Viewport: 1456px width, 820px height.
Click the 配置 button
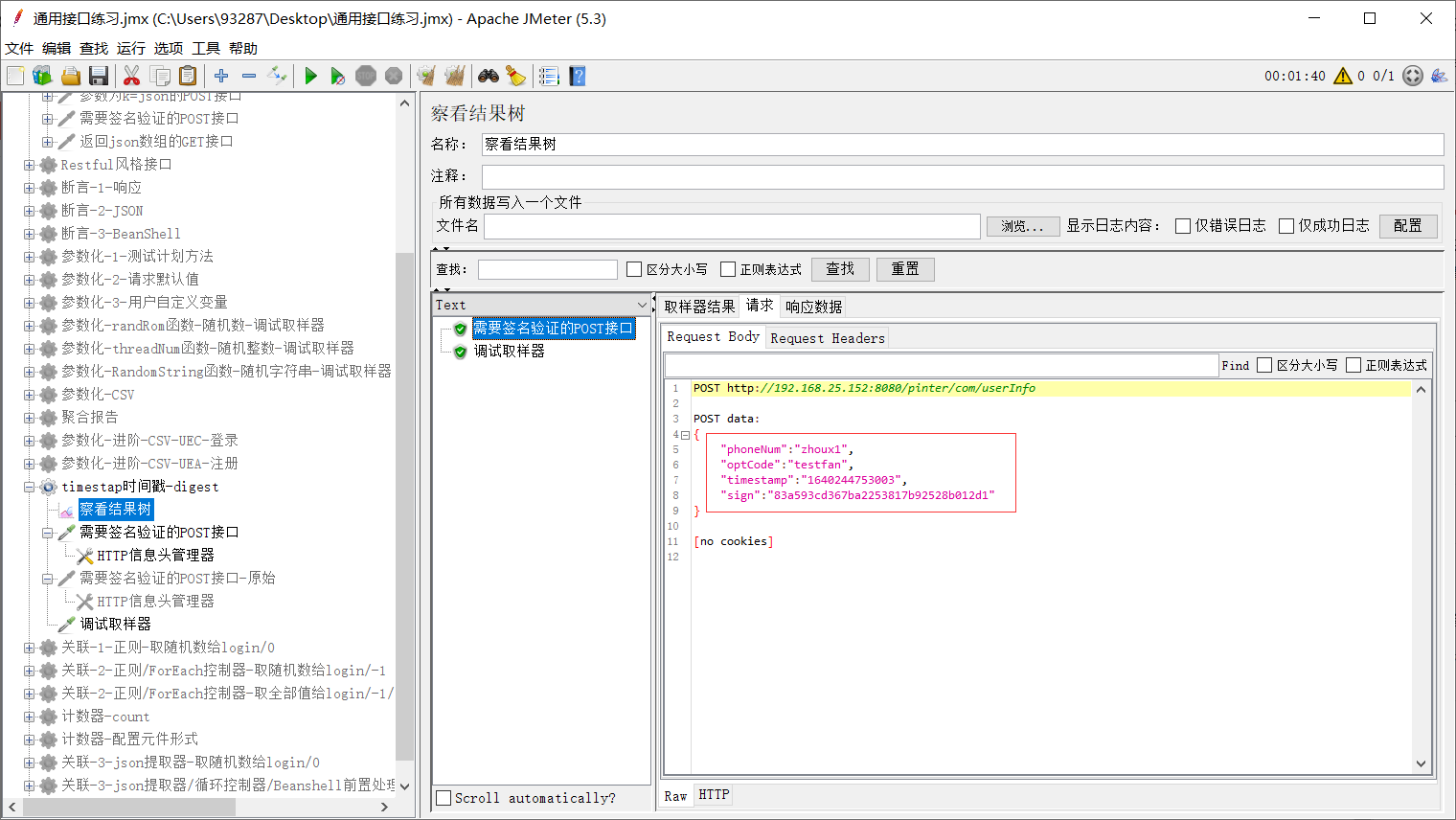(x=1408, y=225)
